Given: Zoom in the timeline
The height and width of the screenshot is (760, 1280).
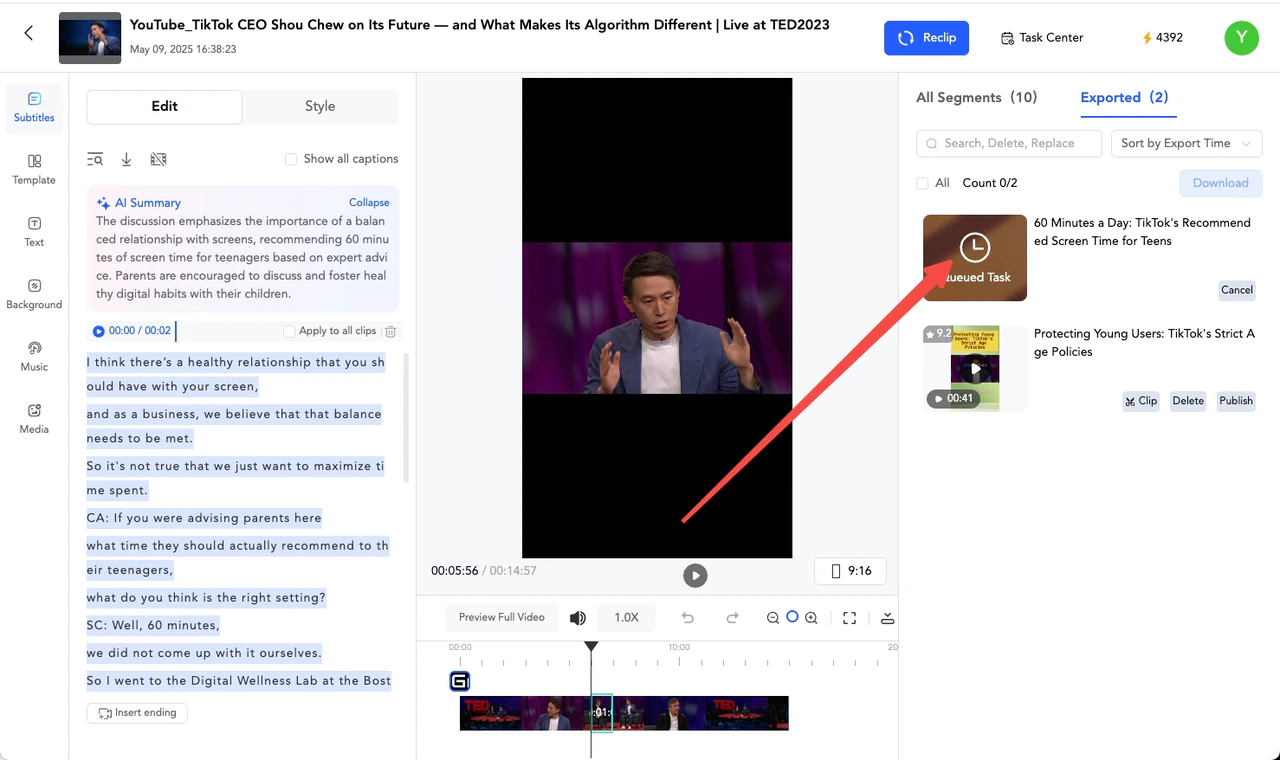Looking at the screenshot, I should click(811, 618).
